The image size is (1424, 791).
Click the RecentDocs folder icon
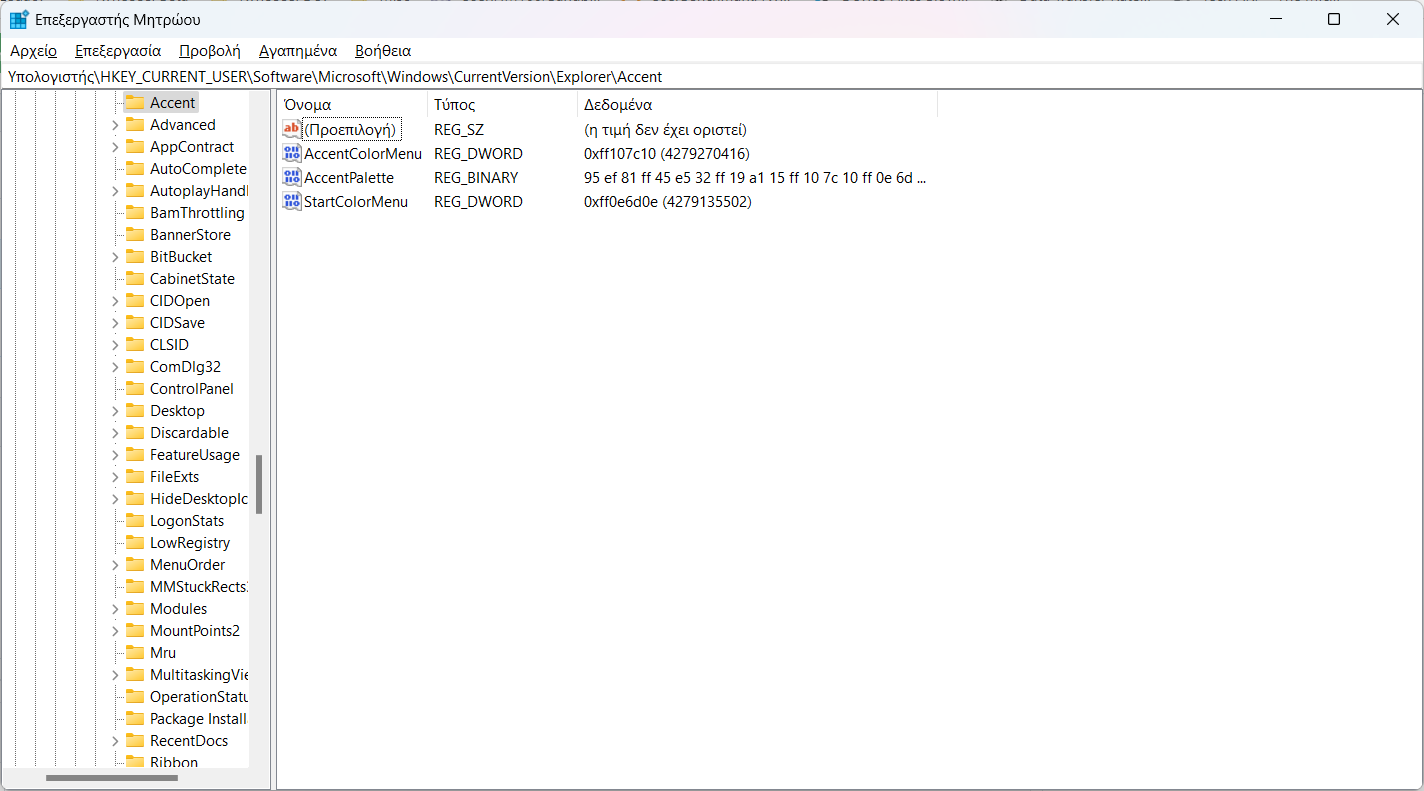point(134,741)
